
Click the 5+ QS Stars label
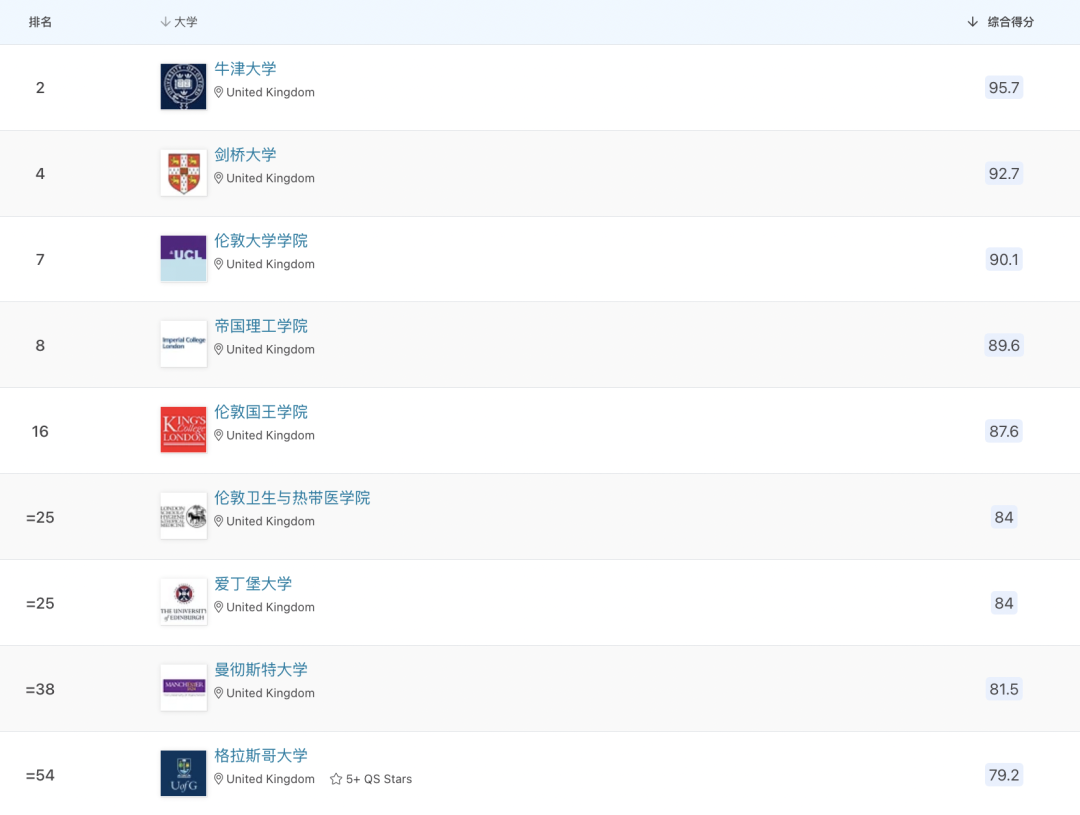(x=379, y=779)
